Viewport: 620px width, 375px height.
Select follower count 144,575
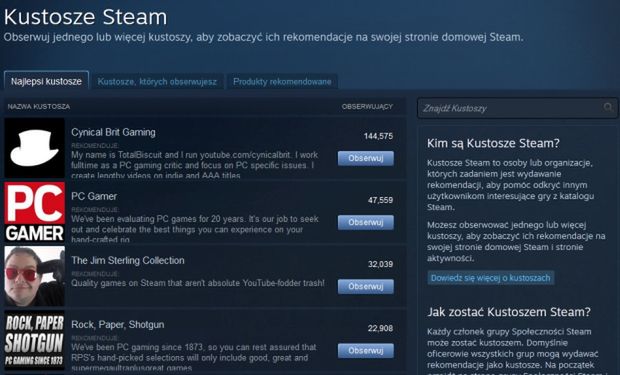[x=378, y=136]
